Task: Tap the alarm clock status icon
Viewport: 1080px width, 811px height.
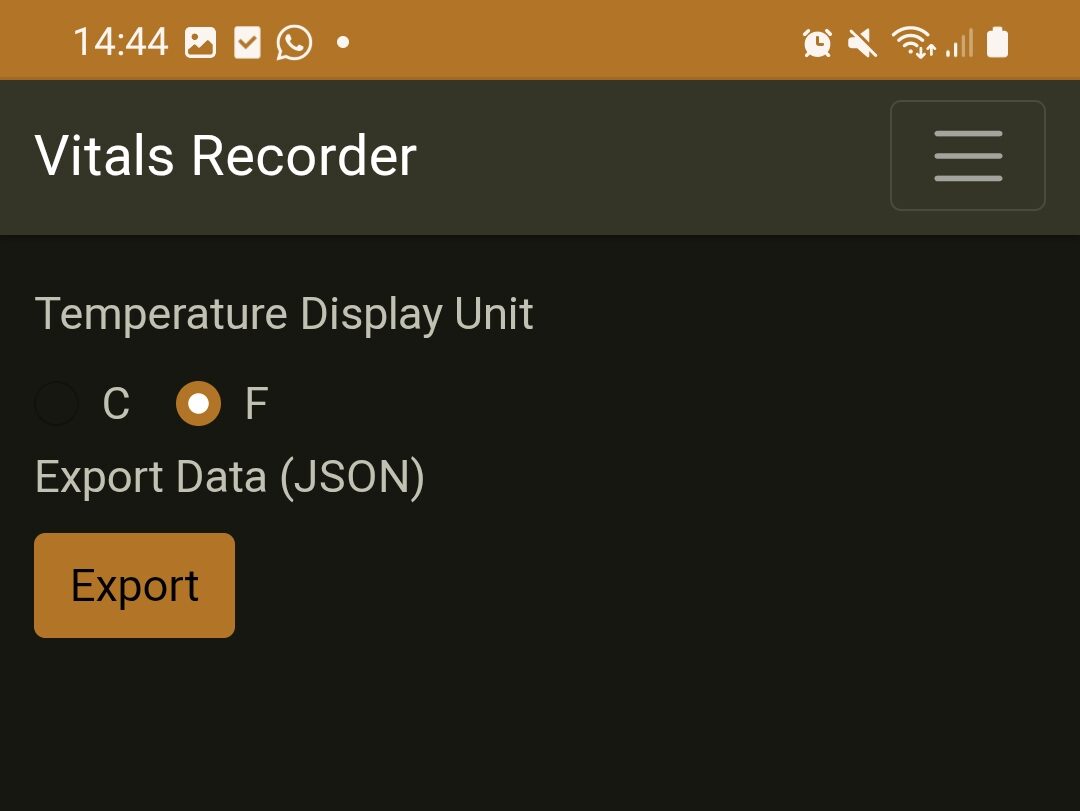Action: [x=818, y=43]
